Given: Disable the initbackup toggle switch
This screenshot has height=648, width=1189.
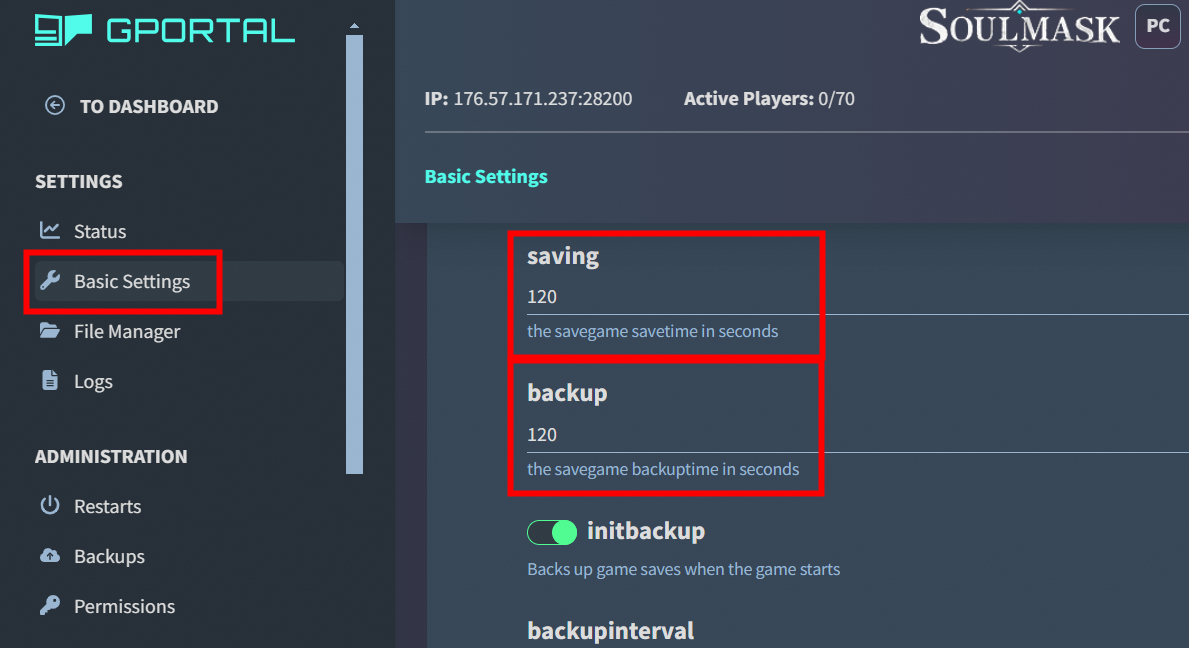Looking at the screenshot, I should click(552, 532).
